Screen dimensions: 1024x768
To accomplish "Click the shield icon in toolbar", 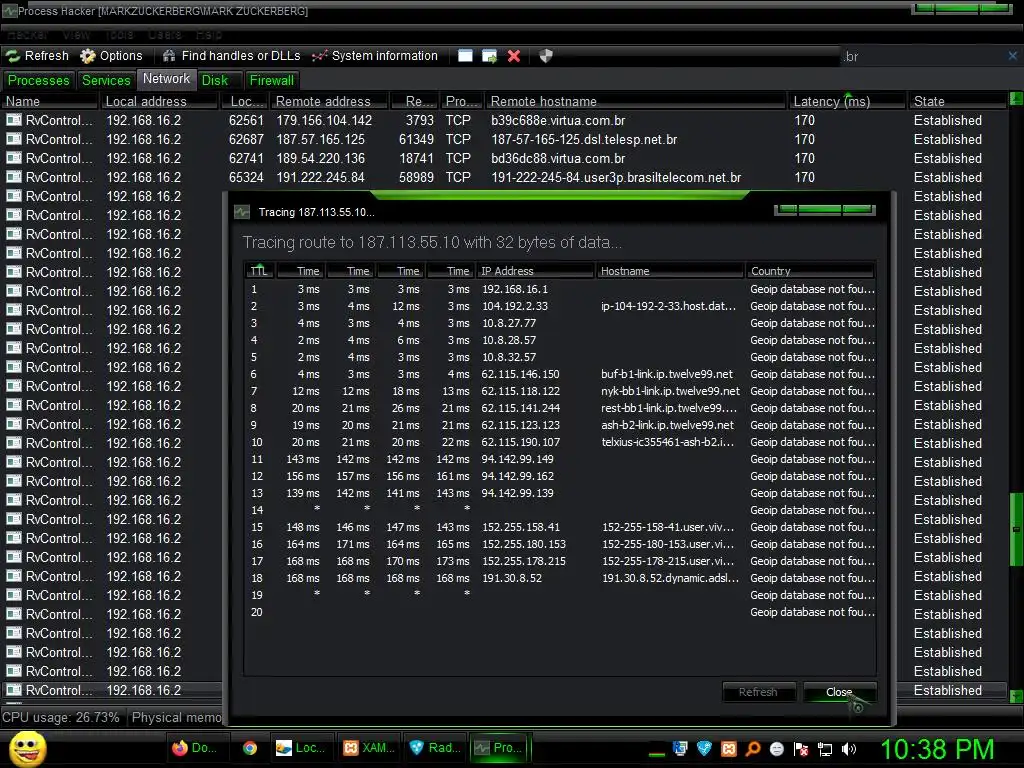I will (x=546, y=56).
